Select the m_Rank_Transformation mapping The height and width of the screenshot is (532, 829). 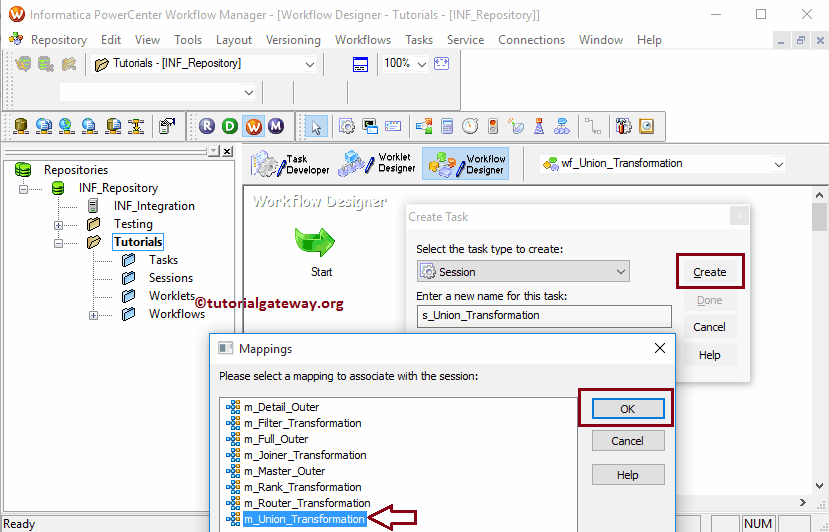click(x=302, y=487)
